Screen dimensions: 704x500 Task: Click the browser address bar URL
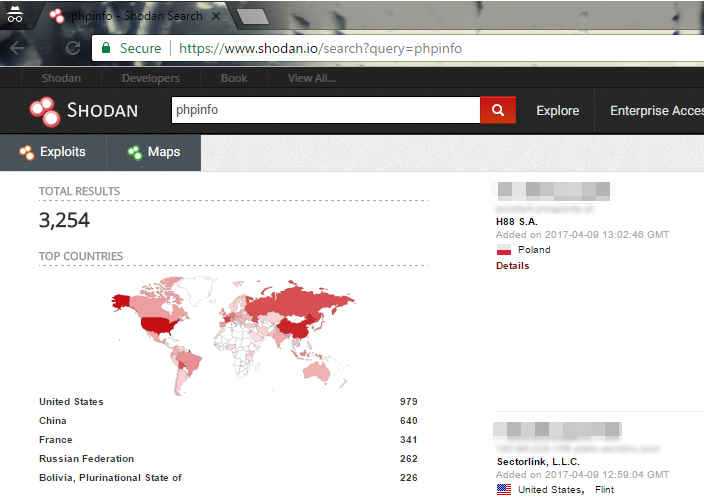point(320,48)
